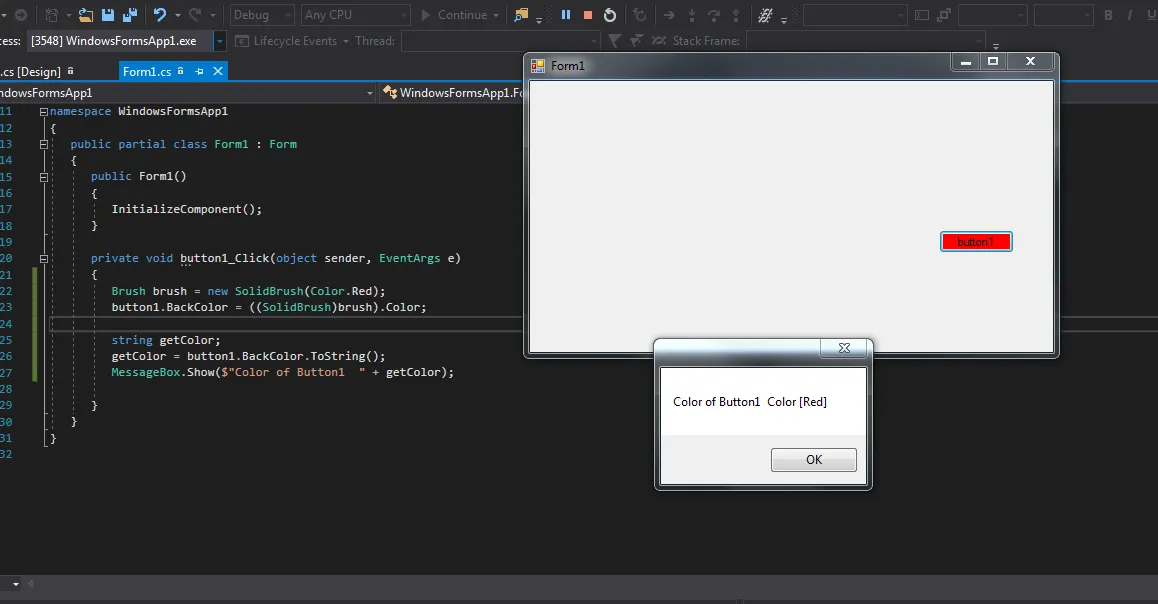Restart the debugging session
The image size is (1158, 604).
610,15
